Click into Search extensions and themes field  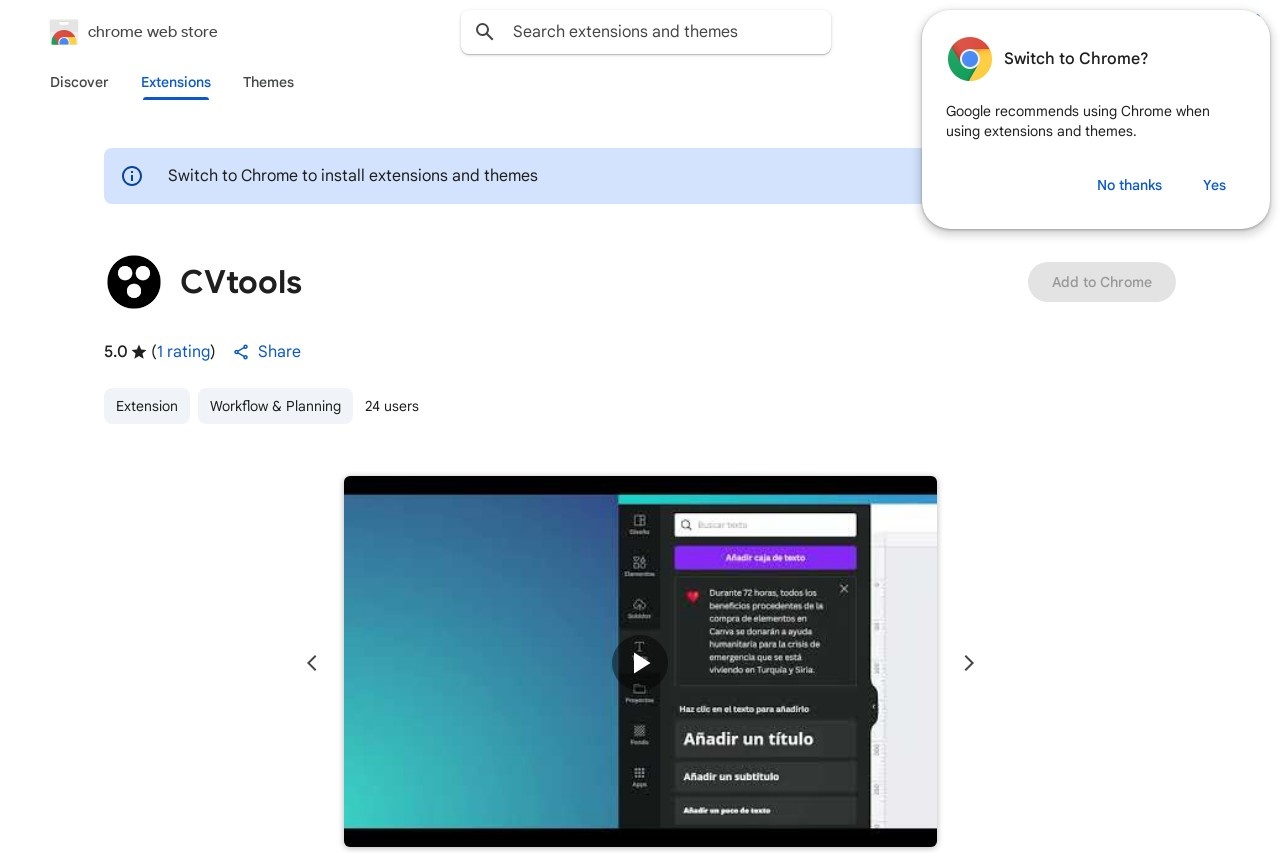tap(646, 32)
